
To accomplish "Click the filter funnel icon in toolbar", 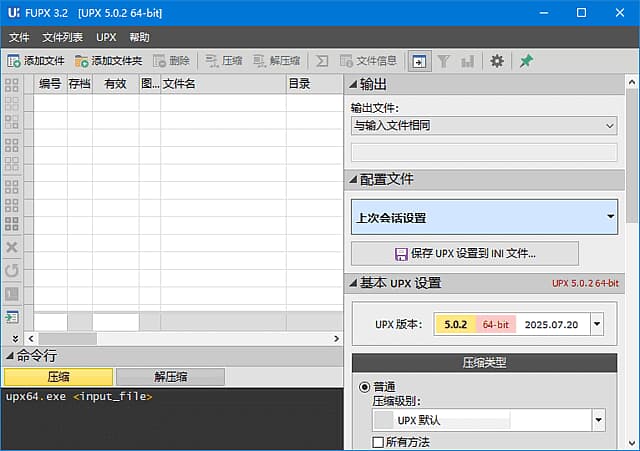I will click(444, 61).
